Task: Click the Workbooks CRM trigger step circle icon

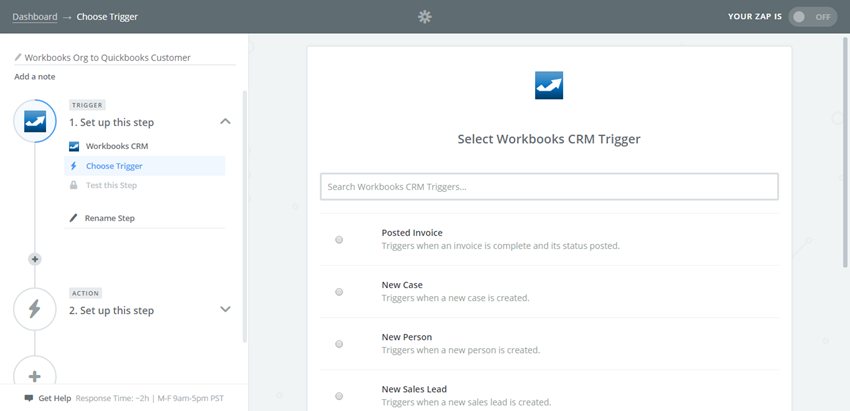Action: click(x=35, y=121)
